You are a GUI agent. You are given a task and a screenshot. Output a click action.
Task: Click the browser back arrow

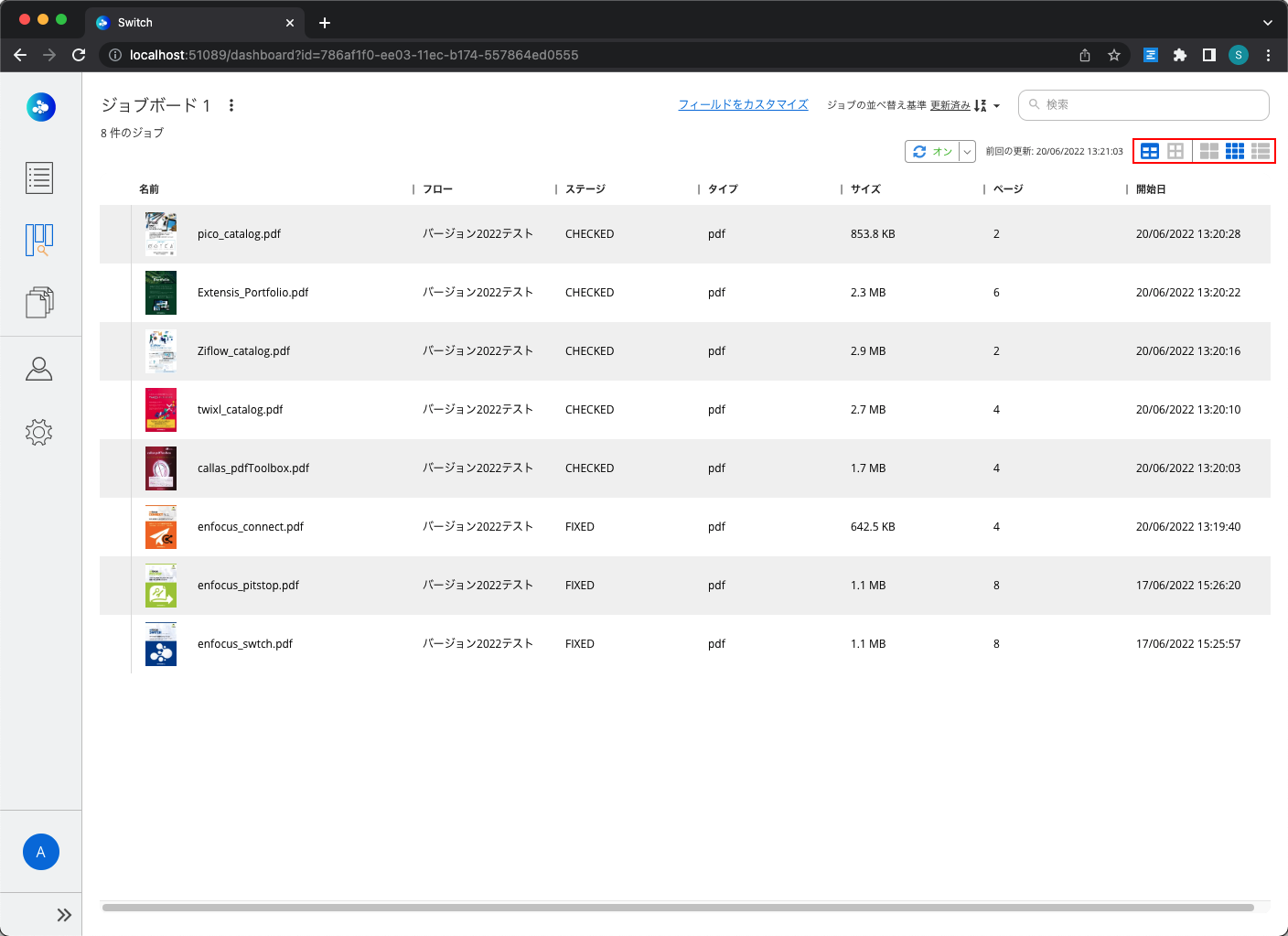click(20, 55)
